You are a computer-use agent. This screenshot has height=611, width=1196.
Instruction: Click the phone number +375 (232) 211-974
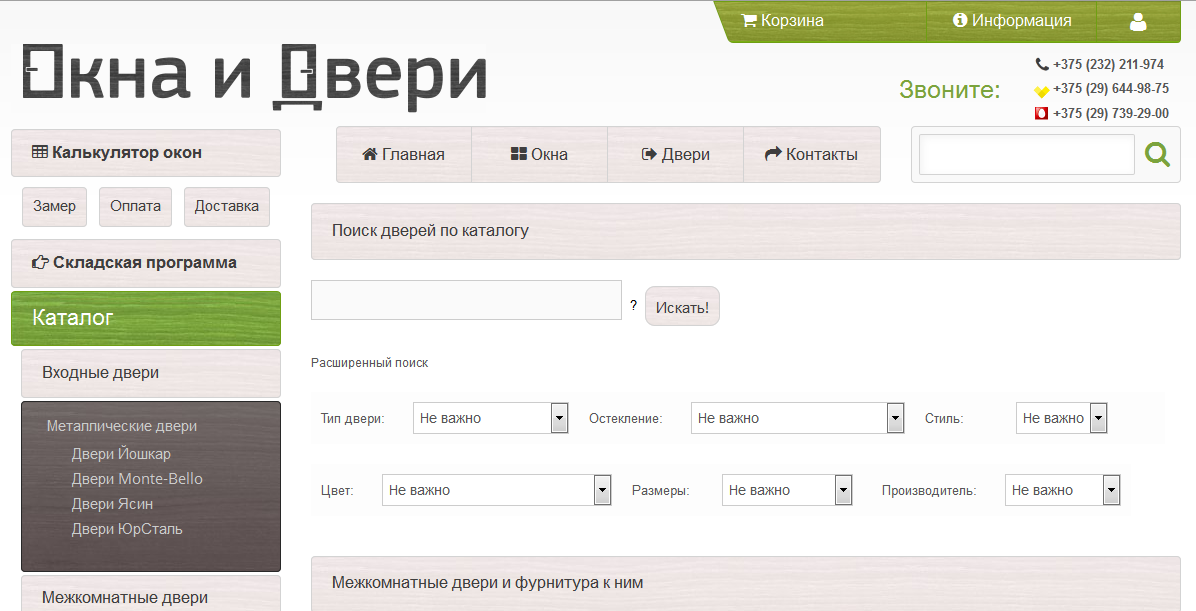1108,65
